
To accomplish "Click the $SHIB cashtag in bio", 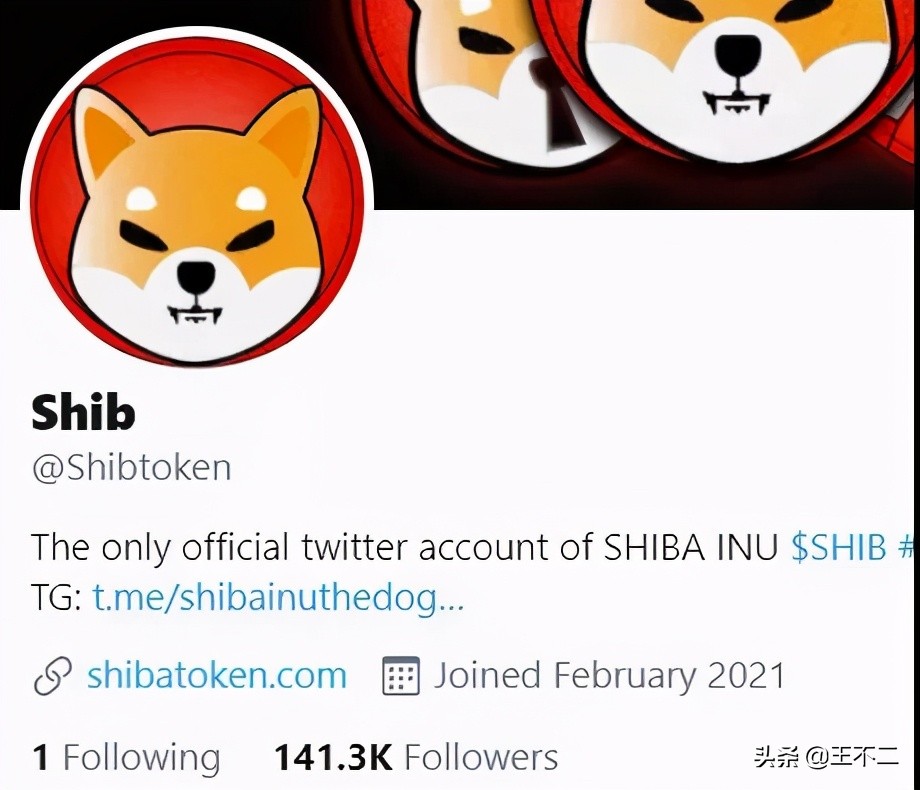I will click(839, 548).
